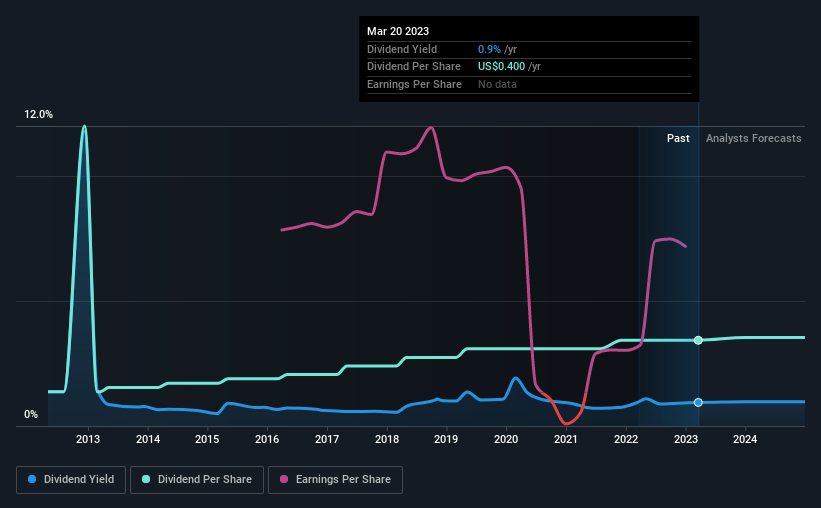Toggle the Earnings Per Share legend button
Image resolution: width=821 pixels, height=508 pixels.
(335, 480)
